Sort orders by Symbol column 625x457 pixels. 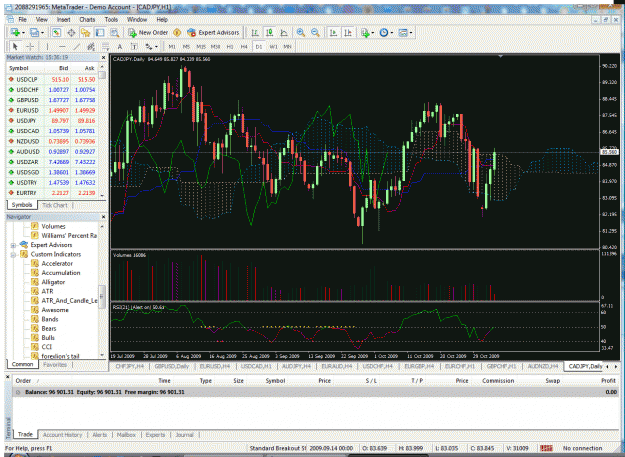point(275,381)
